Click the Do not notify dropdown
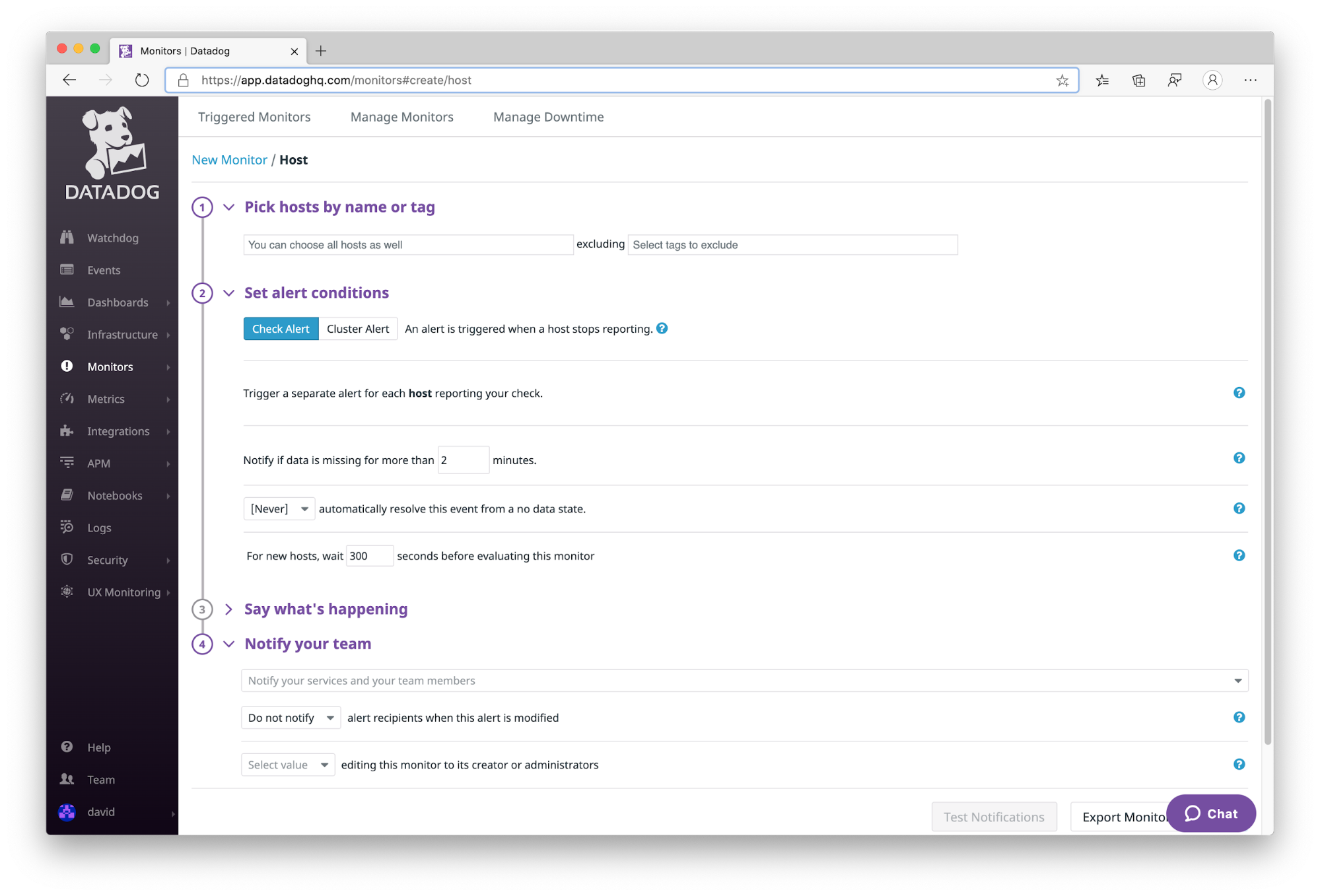 coord(290,717)
